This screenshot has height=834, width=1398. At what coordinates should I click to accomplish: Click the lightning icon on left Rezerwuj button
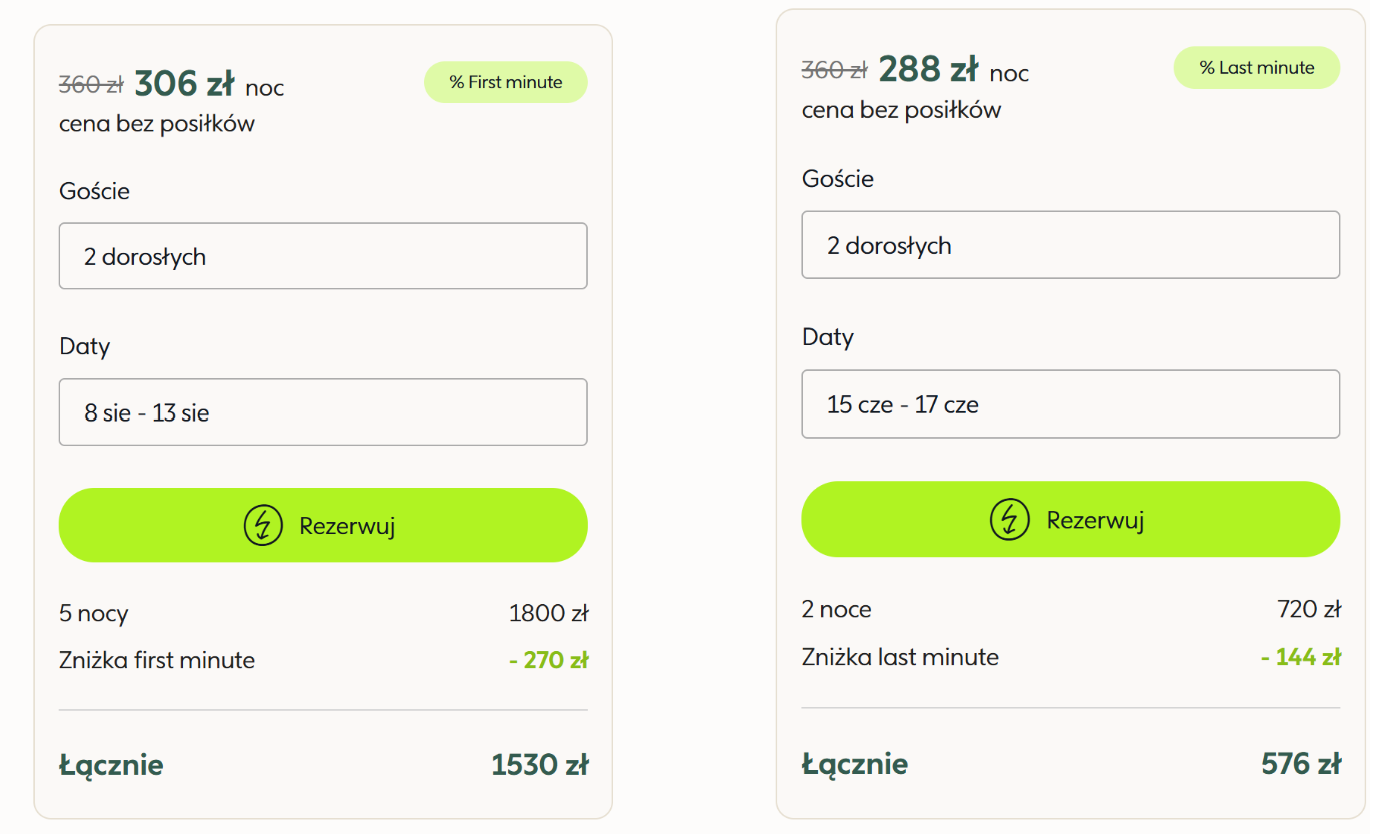[263, 525]
